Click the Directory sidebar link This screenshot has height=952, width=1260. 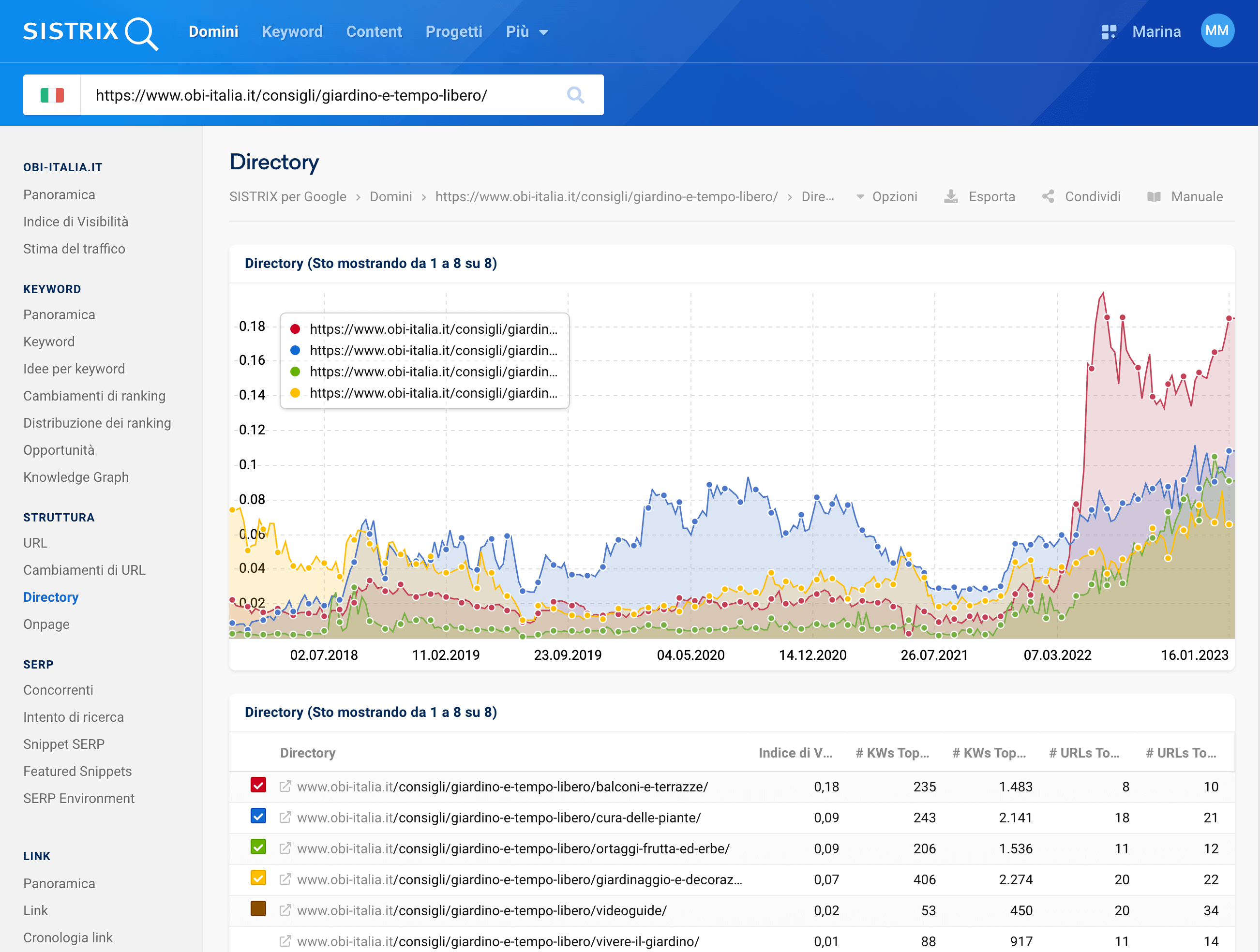51,597
